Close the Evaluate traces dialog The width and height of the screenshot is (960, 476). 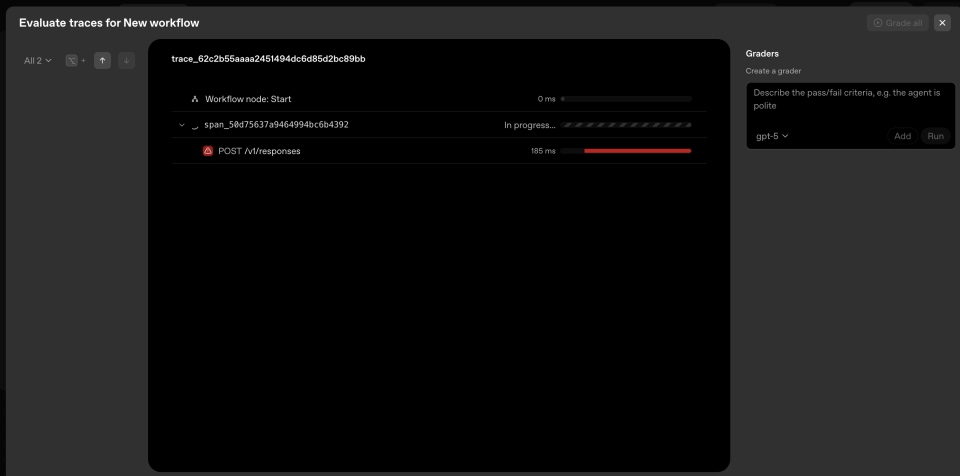[942, 23]
